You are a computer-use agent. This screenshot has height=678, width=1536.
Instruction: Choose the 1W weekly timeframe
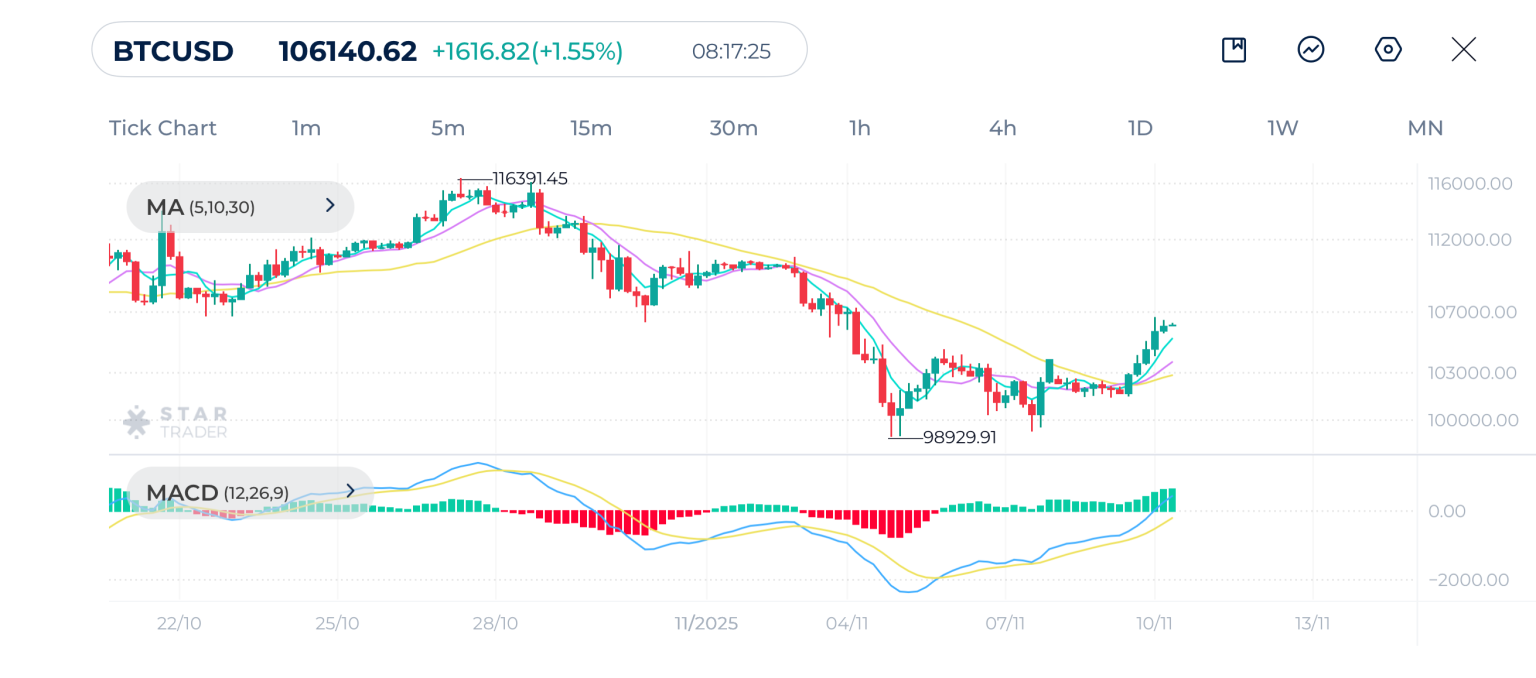[x=1282, y=128]
